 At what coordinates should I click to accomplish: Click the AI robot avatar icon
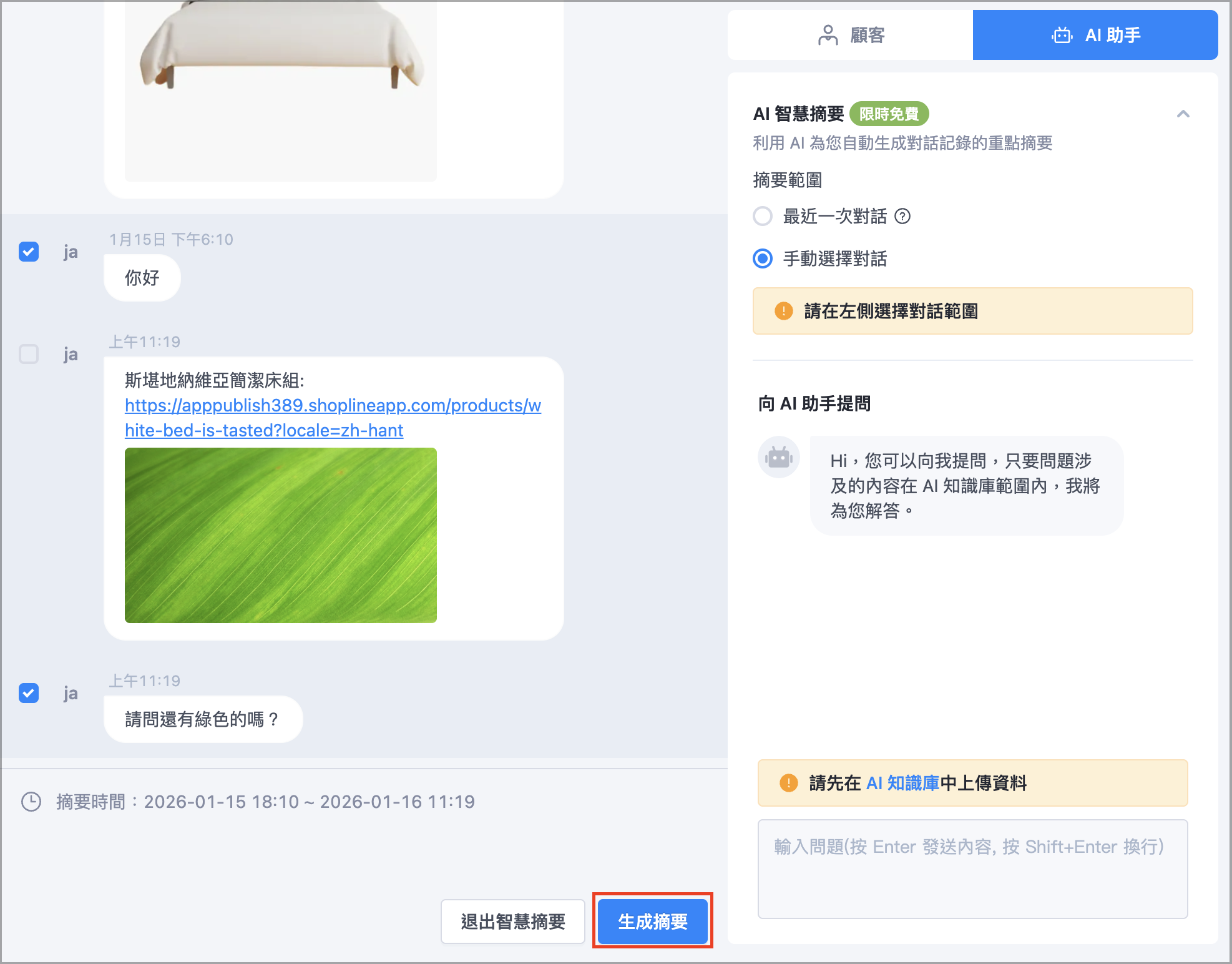click(779, 457)
